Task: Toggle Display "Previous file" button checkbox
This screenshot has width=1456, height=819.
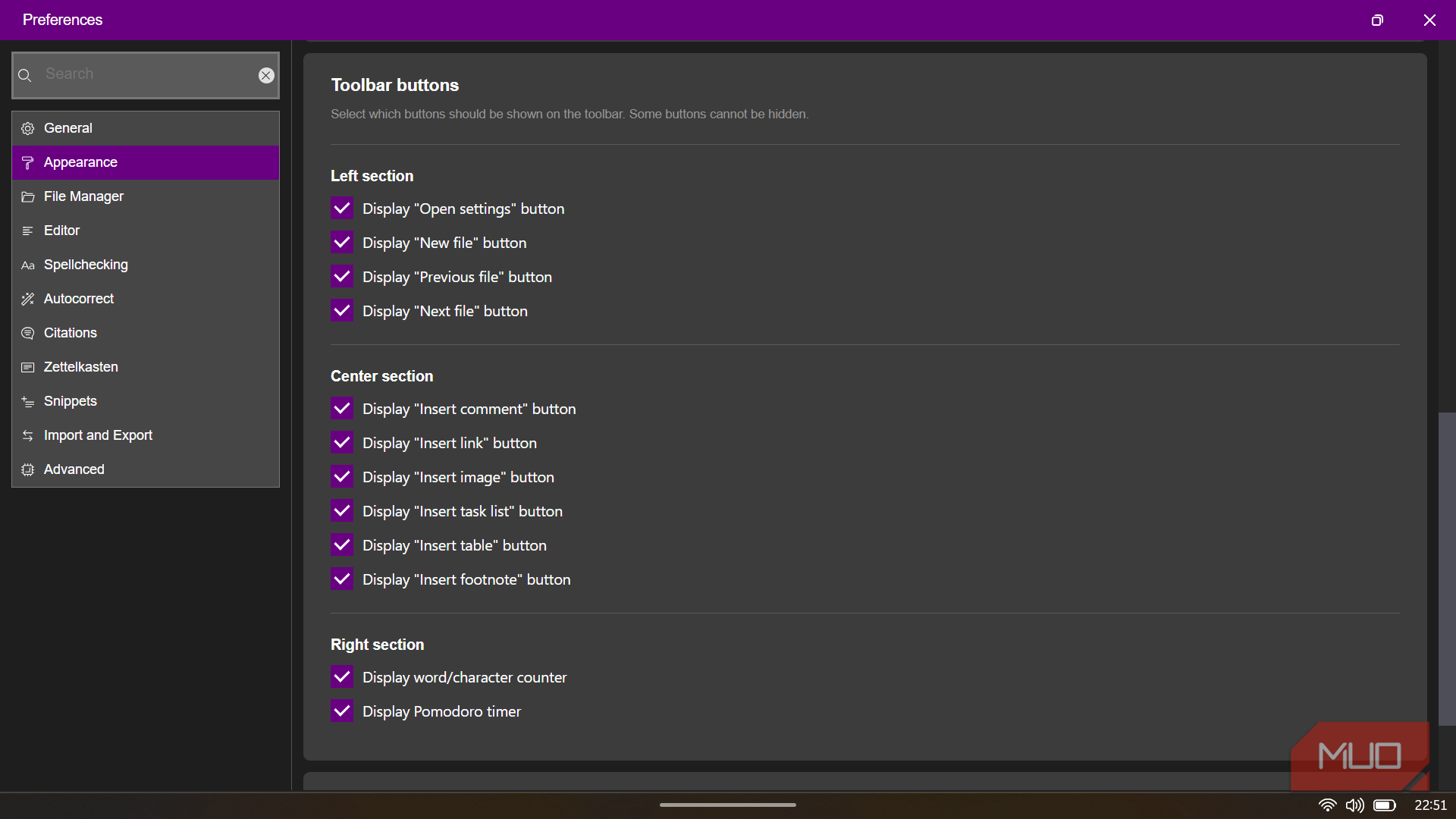Action: coord(342,277)
